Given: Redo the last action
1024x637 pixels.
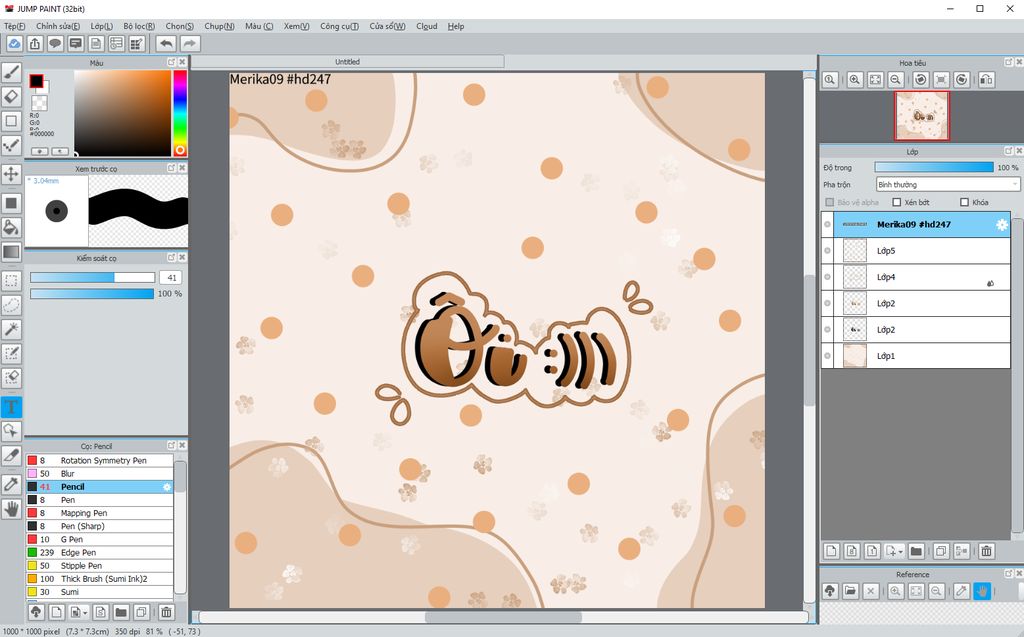Looking at the screenshot, I should [x=189, y=44].
